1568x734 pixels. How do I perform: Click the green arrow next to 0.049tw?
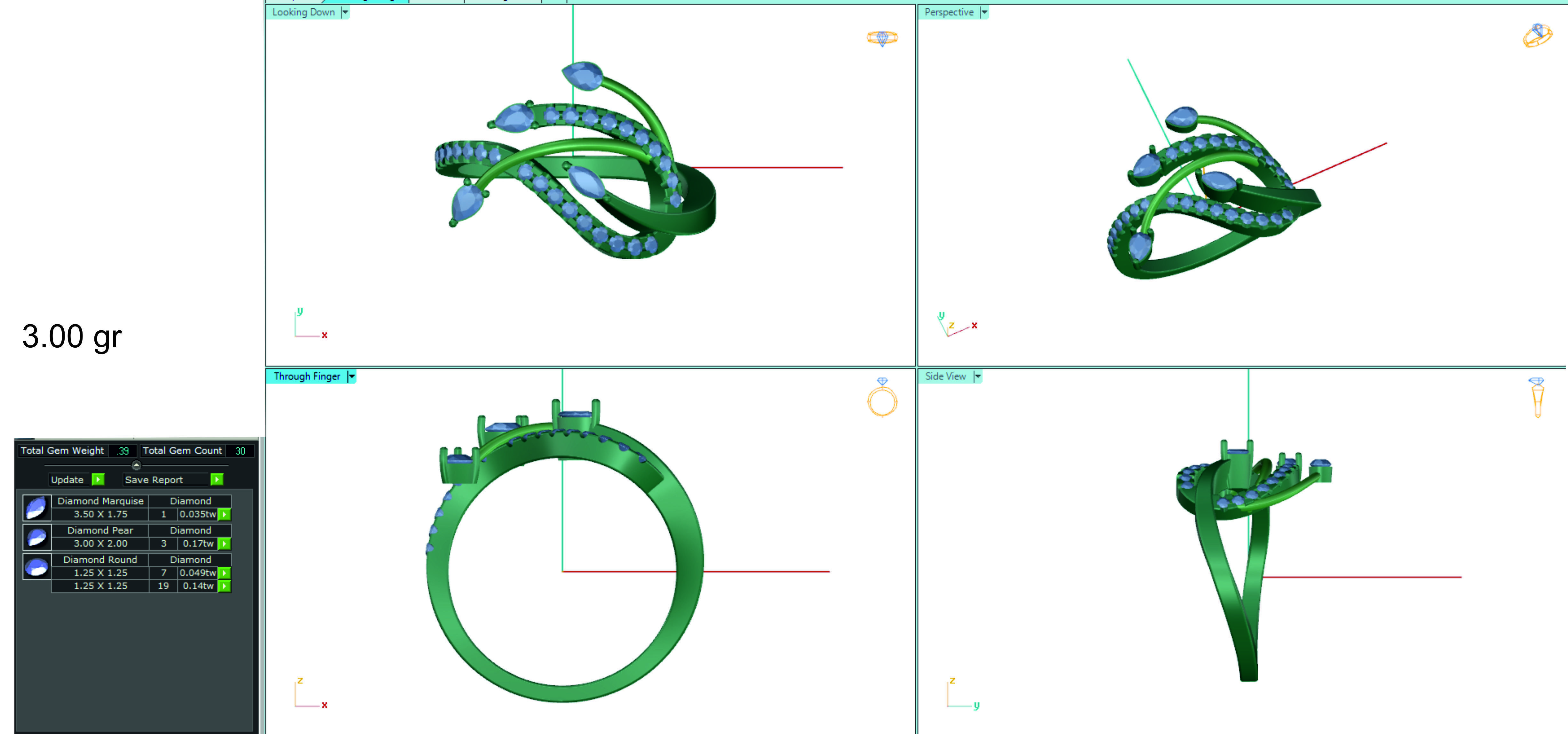pos(225,573)
